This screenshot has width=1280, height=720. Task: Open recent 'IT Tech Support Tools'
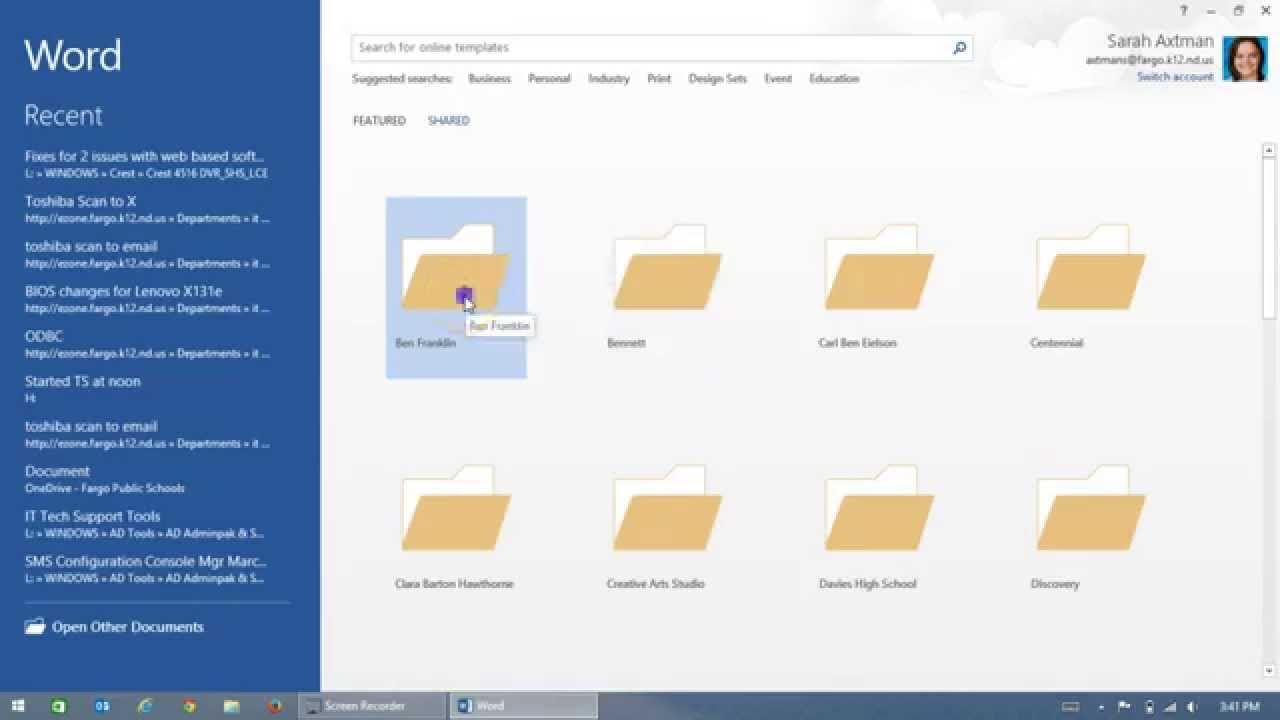click(x=146, y=524)
